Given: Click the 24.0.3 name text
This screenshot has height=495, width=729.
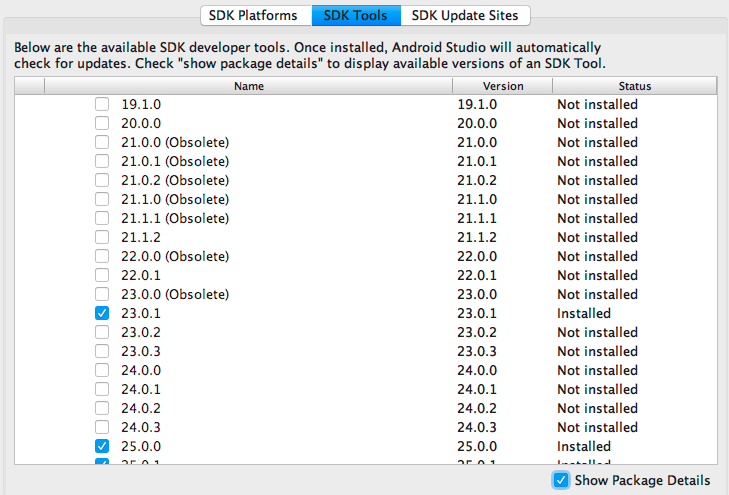Looking at the screenshot, I should (141, 428).
